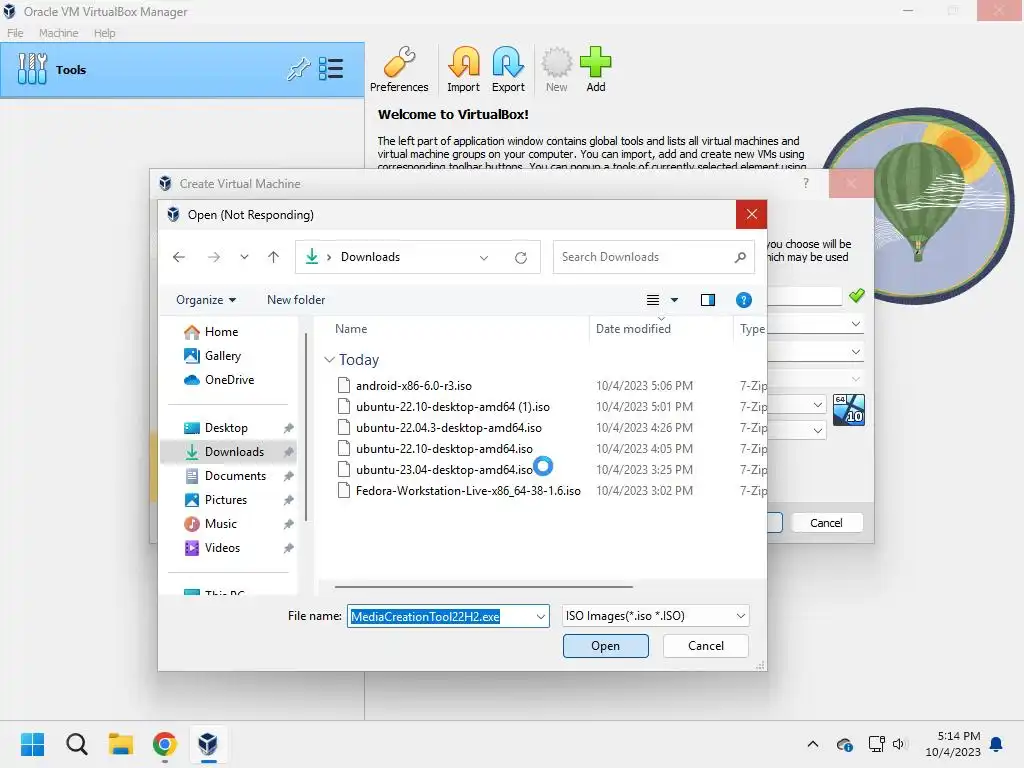1024x768 pixels.
Task: Select Fedora-Workstation-Live-x86_64-38-1.6.iso file
Action: pos(468,490)
